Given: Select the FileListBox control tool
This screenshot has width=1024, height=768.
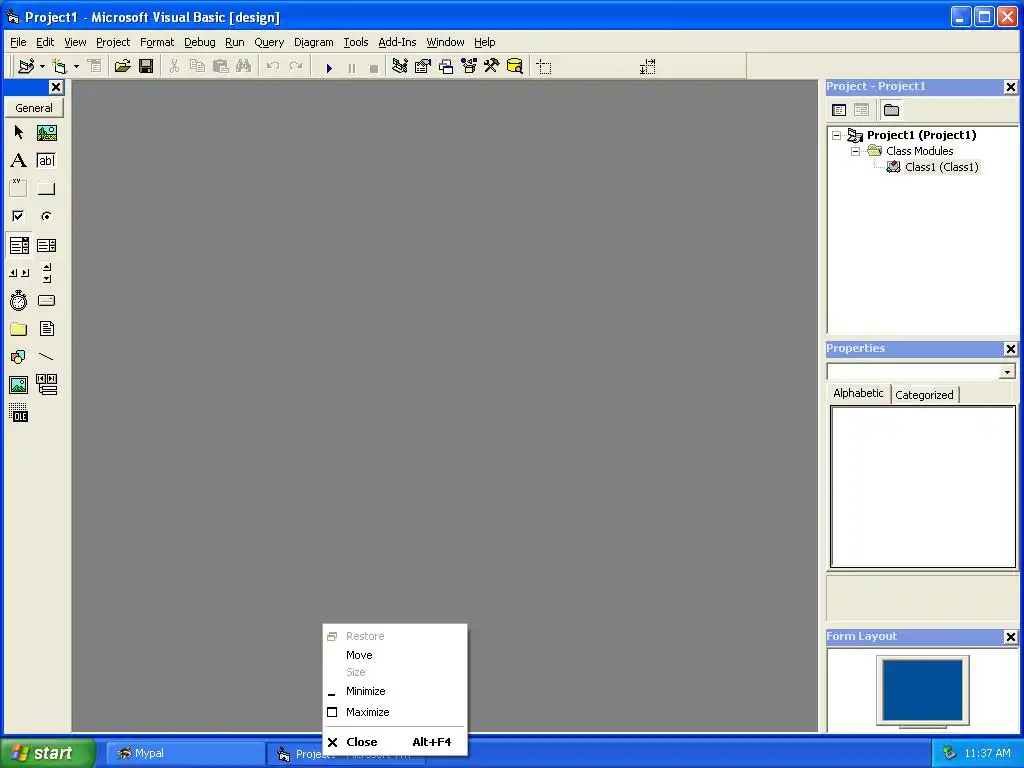Looking at the screenshot, I should coord(46,329).
